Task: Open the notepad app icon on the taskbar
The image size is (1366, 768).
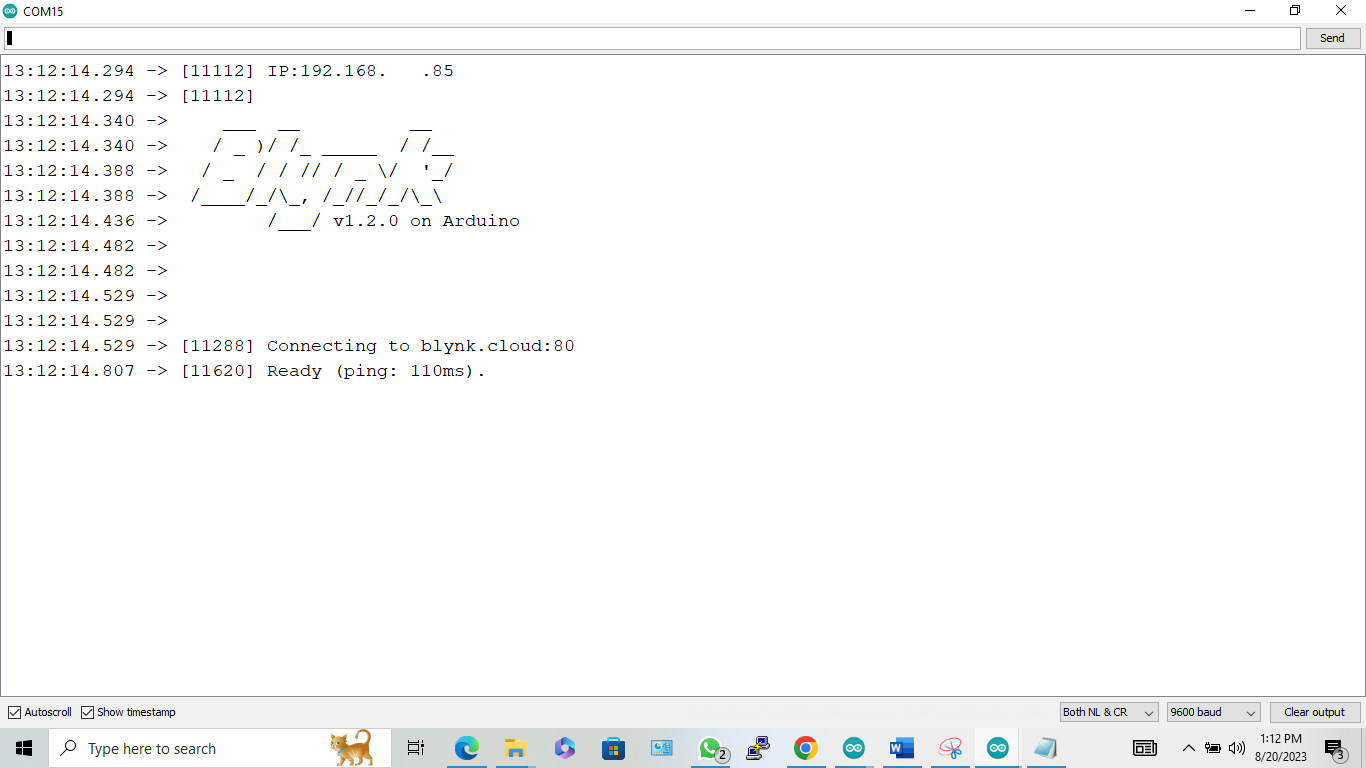Action: pyautogui.click(x=1045, y=748)
